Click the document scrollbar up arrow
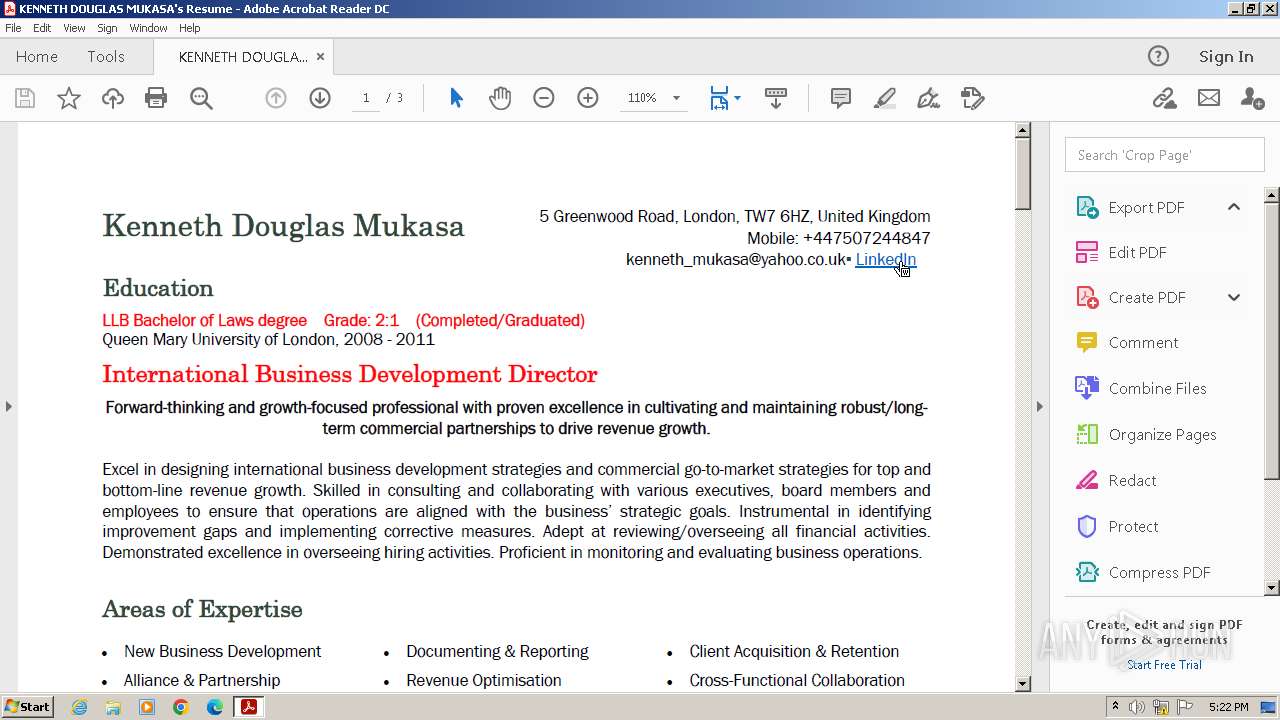The image size is (1280, 720). [x=1022, y=130]
